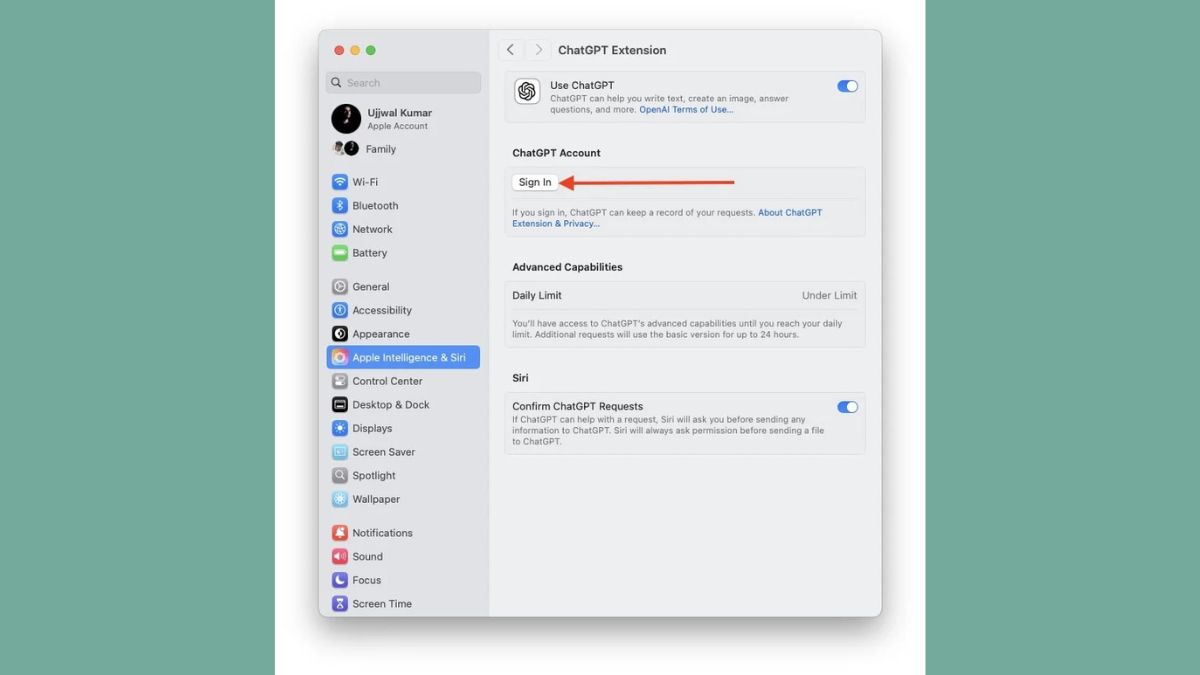This screenshot has width=1200, height=675.
Task: Select Control Center in sidebar
Action: point(403,381)
